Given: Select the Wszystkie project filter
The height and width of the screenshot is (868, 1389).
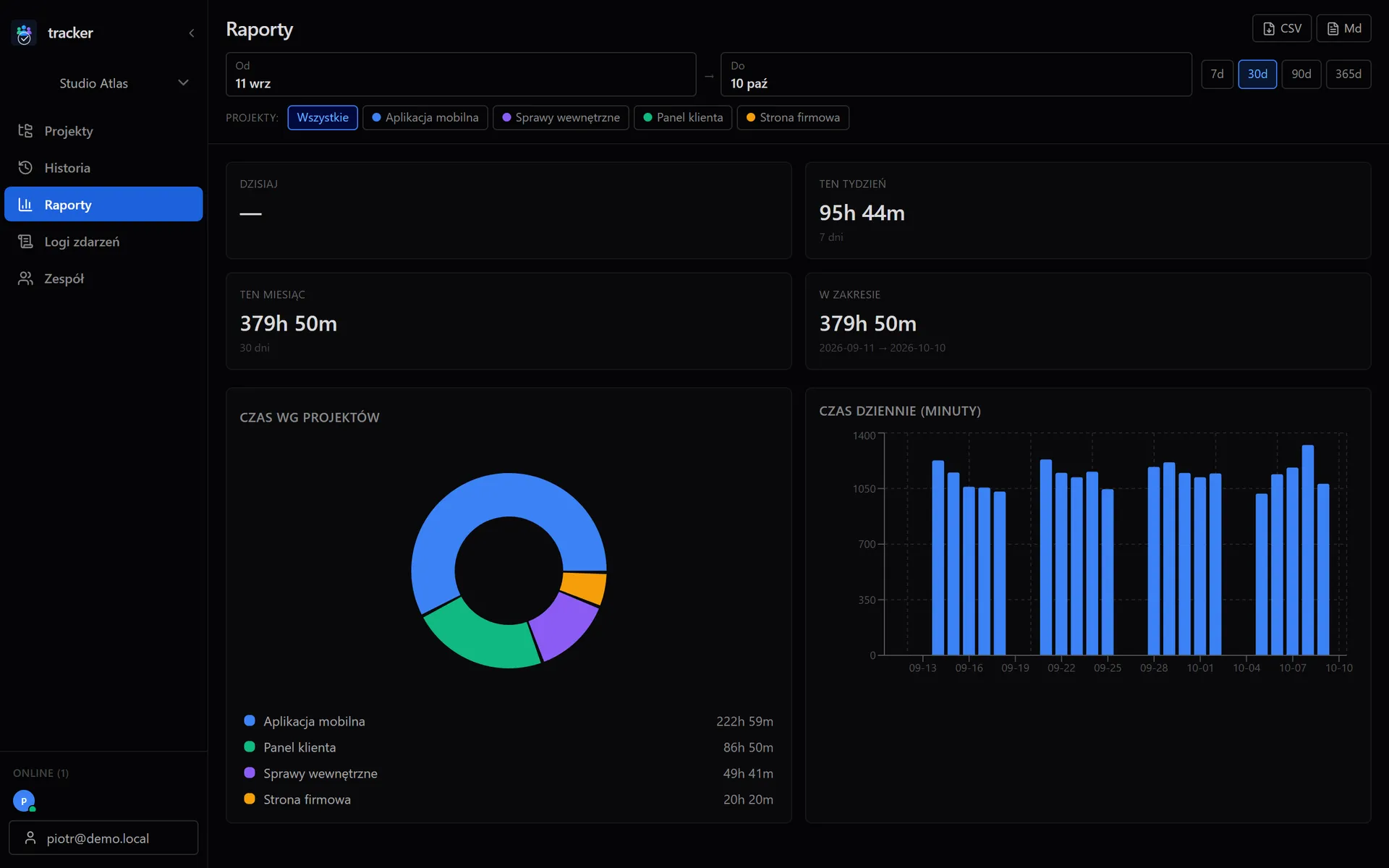Looking at the screenshot, I should [323, 118].
